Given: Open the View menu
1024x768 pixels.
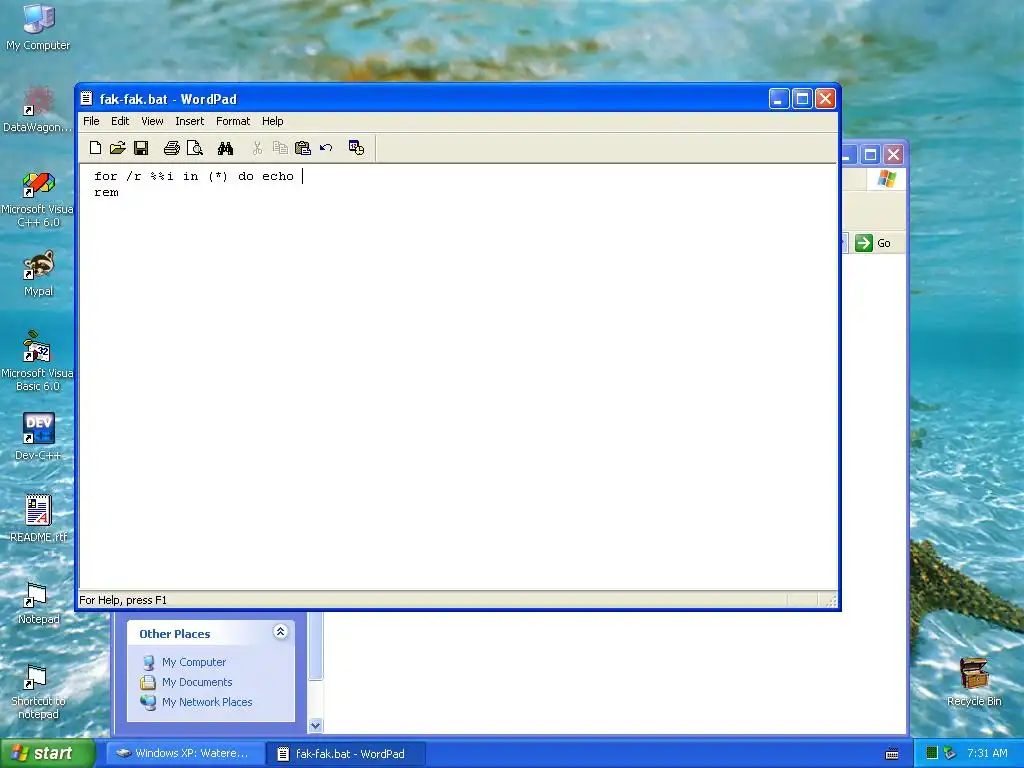Looking at the screenshot, I should coord(152,121).
